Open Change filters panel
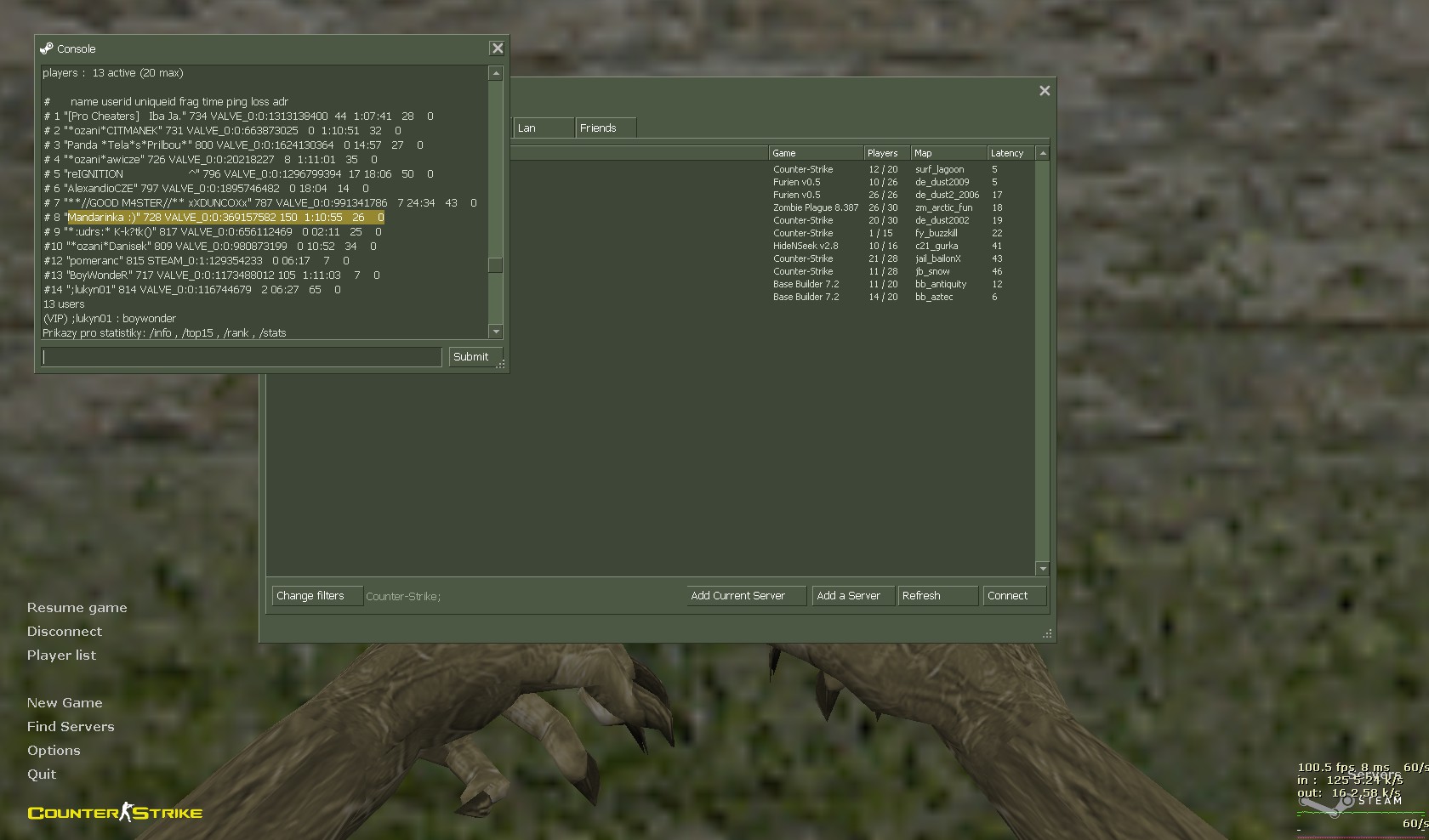This screenshot has width=1429, height=840. (x=317, y=596)
